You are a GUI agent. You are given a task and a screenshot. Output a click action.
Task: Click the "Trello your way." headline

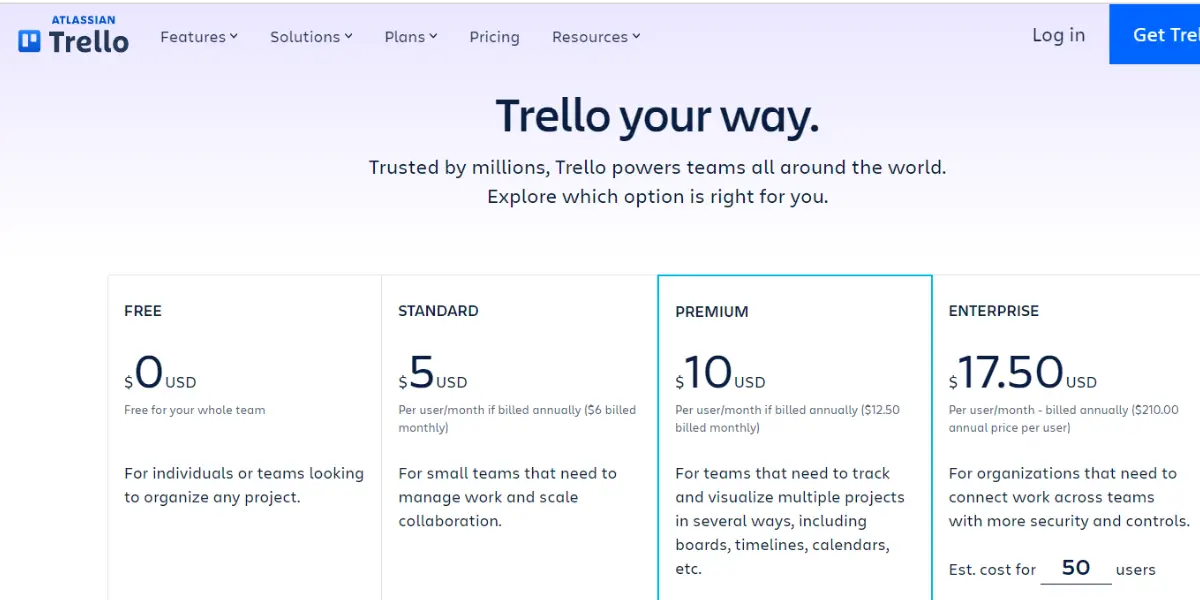click(x=657, y=116)
